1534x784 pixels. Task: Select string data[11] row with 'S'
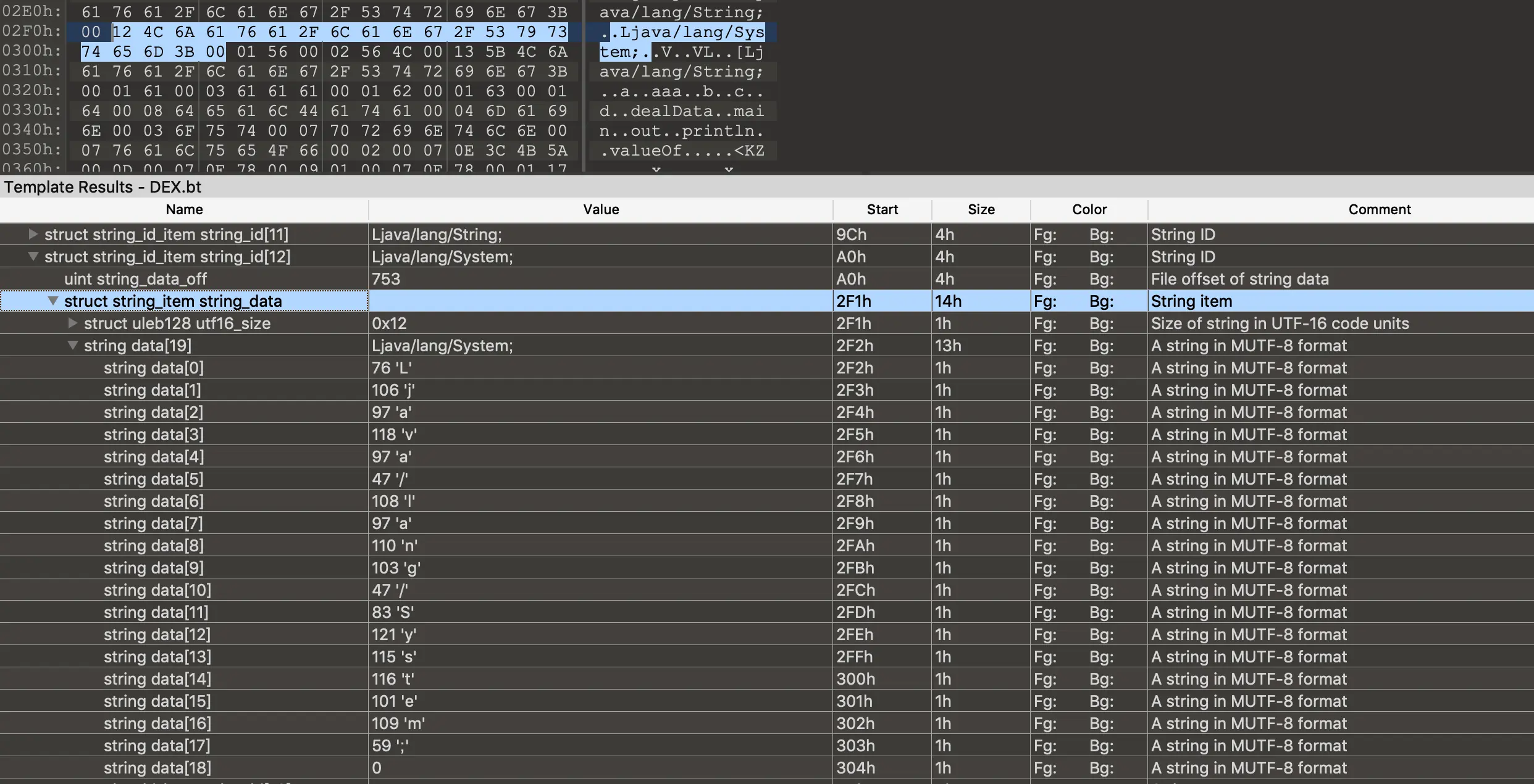[156, 612]
